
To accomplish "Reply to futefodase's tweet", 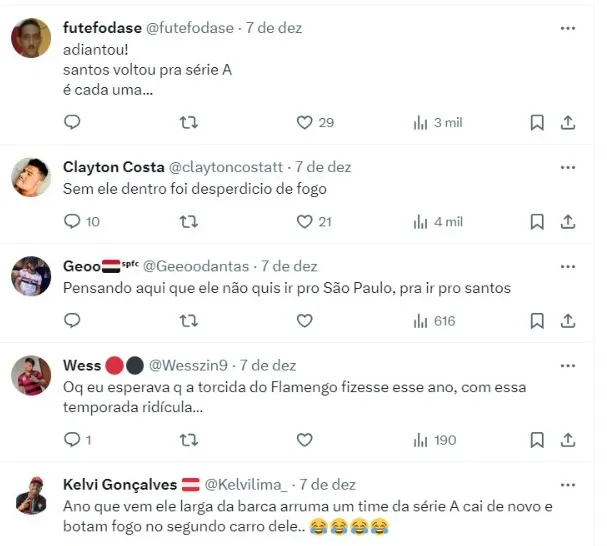I will pos(72,122).
